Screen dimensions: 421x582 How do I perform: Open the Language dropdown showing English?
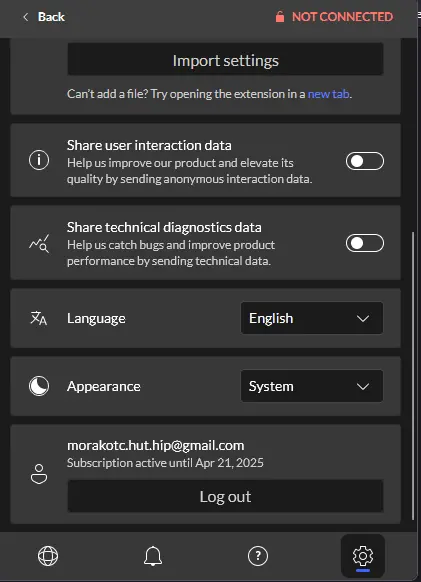click(312, 318)
